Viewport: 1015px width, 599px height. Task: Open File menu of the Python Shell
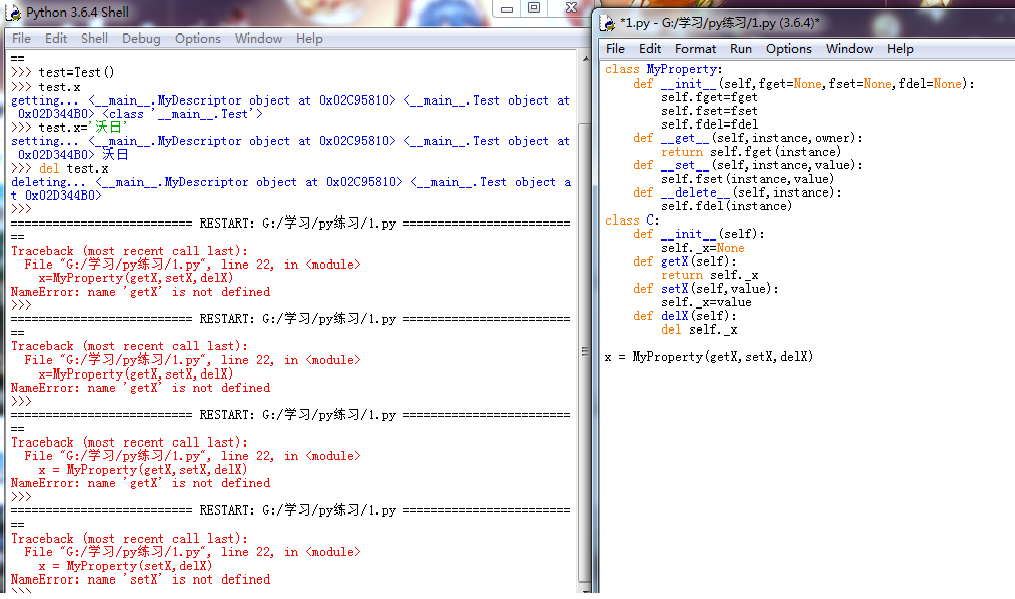pyautogui.click(x=21, y=38)
